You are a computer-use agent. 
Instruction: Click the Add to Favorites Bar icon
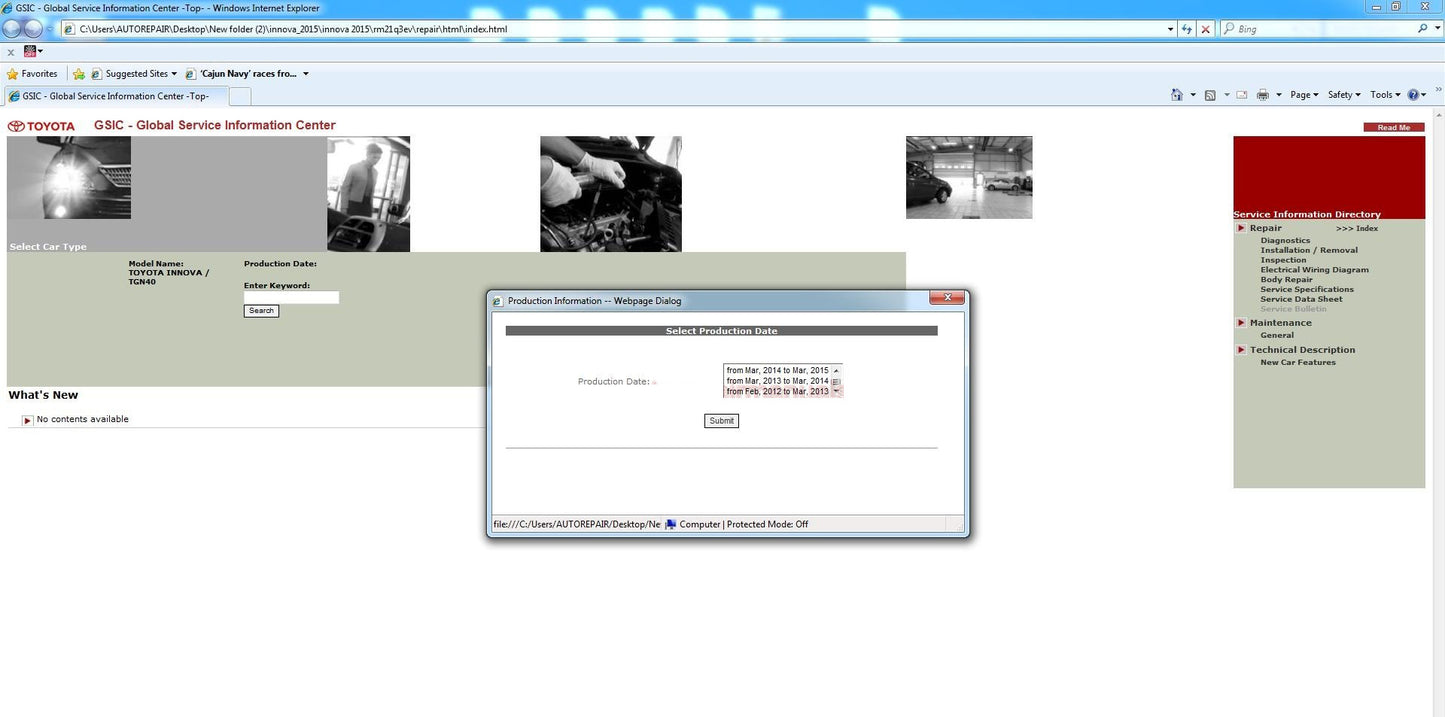pos(79,74)
